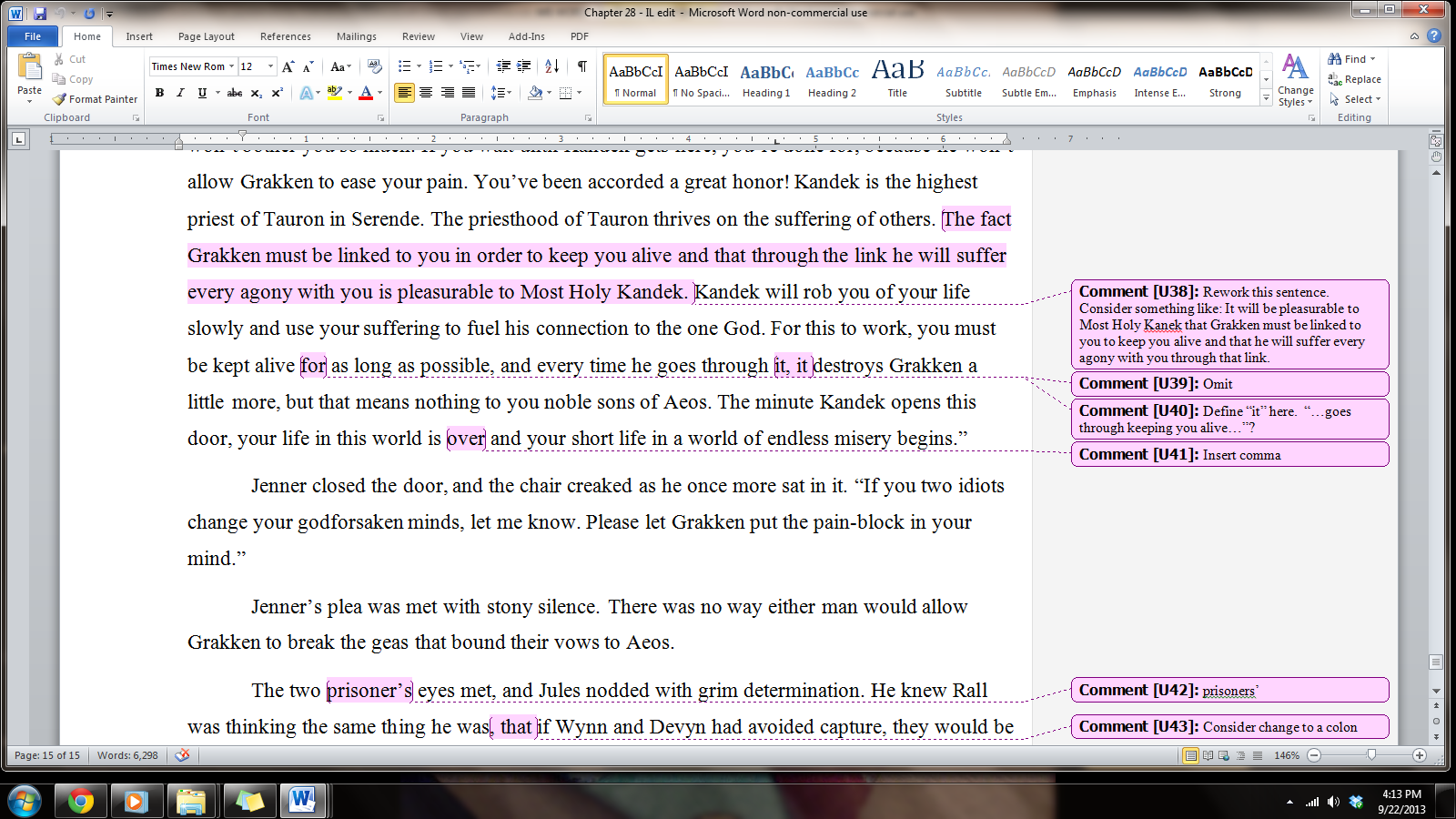
Task: Toggle bold formatting
Action: point(159,93)
